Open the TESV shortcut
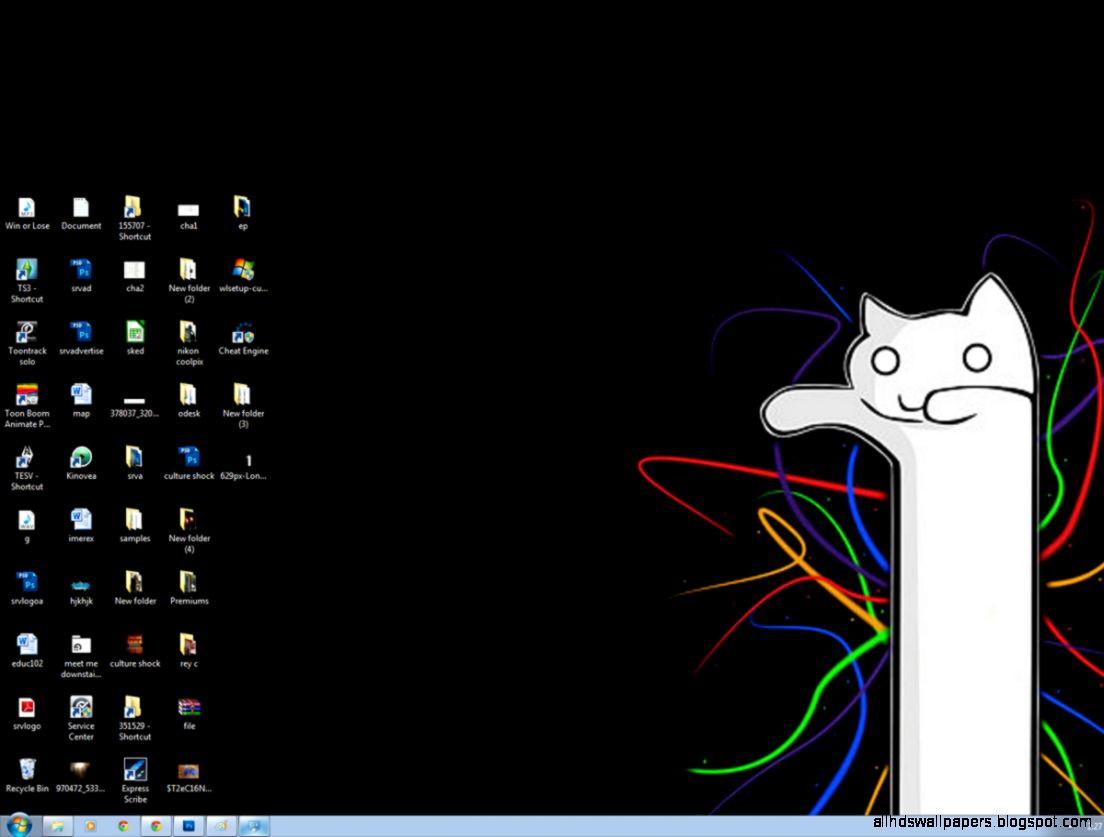 27,459
